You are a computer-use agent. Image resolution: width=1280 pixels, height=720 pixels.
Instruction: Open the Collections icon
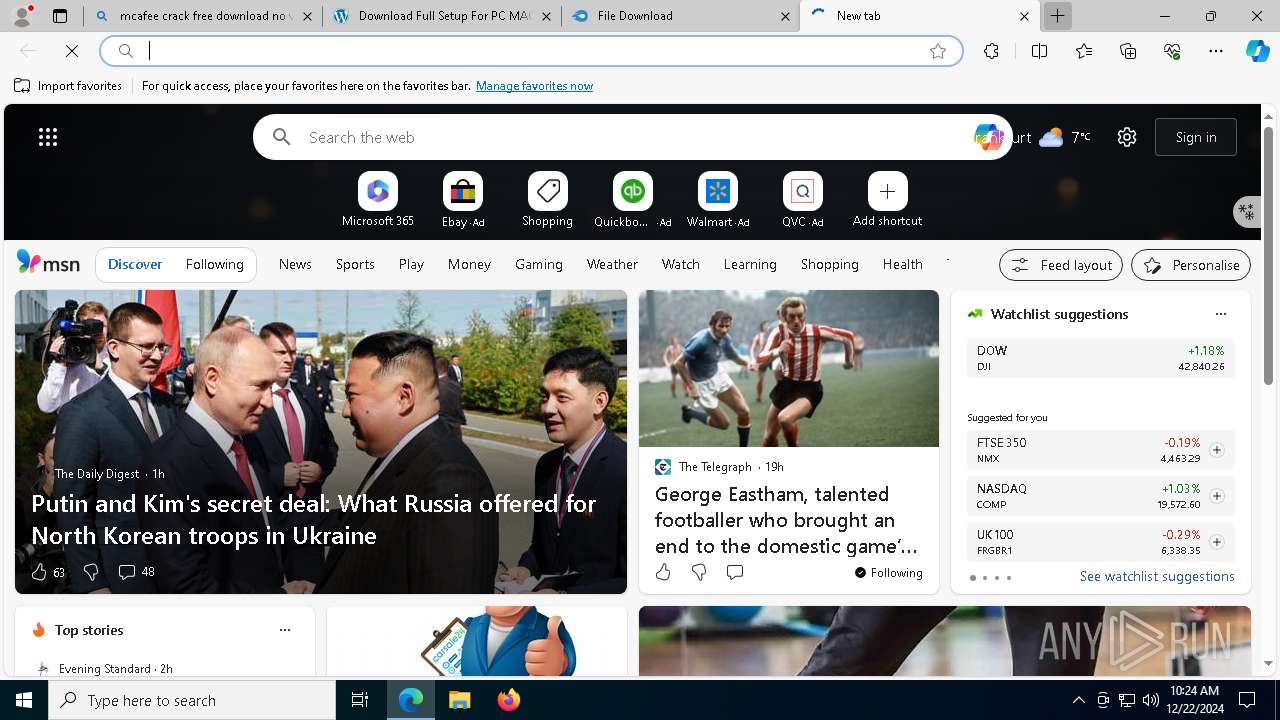pos(1128,51)
